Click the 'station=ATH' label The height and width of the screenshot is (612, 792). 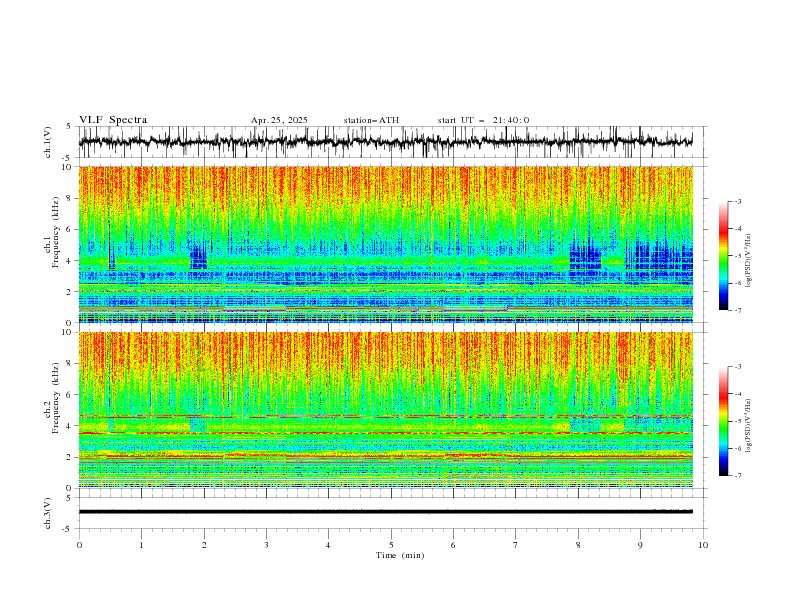coord(371,120)
